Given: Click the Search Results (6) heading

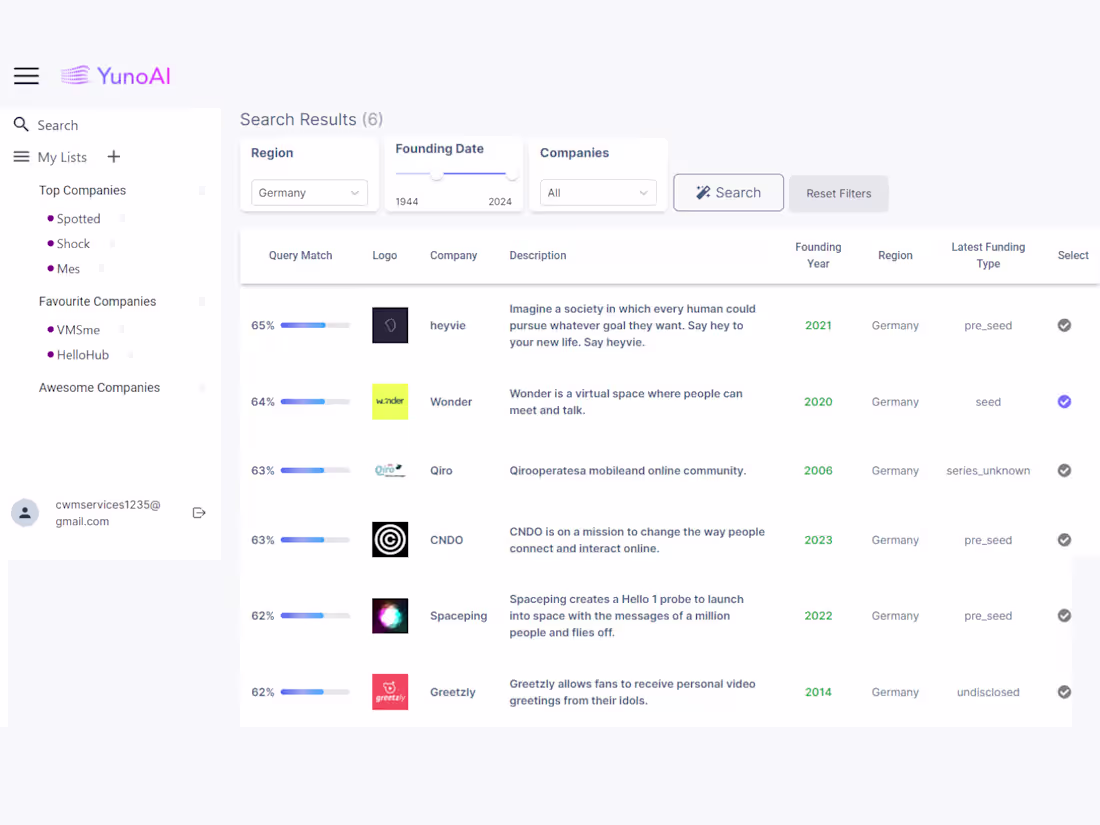Looking at the screenshot, I should pos(311,119).
